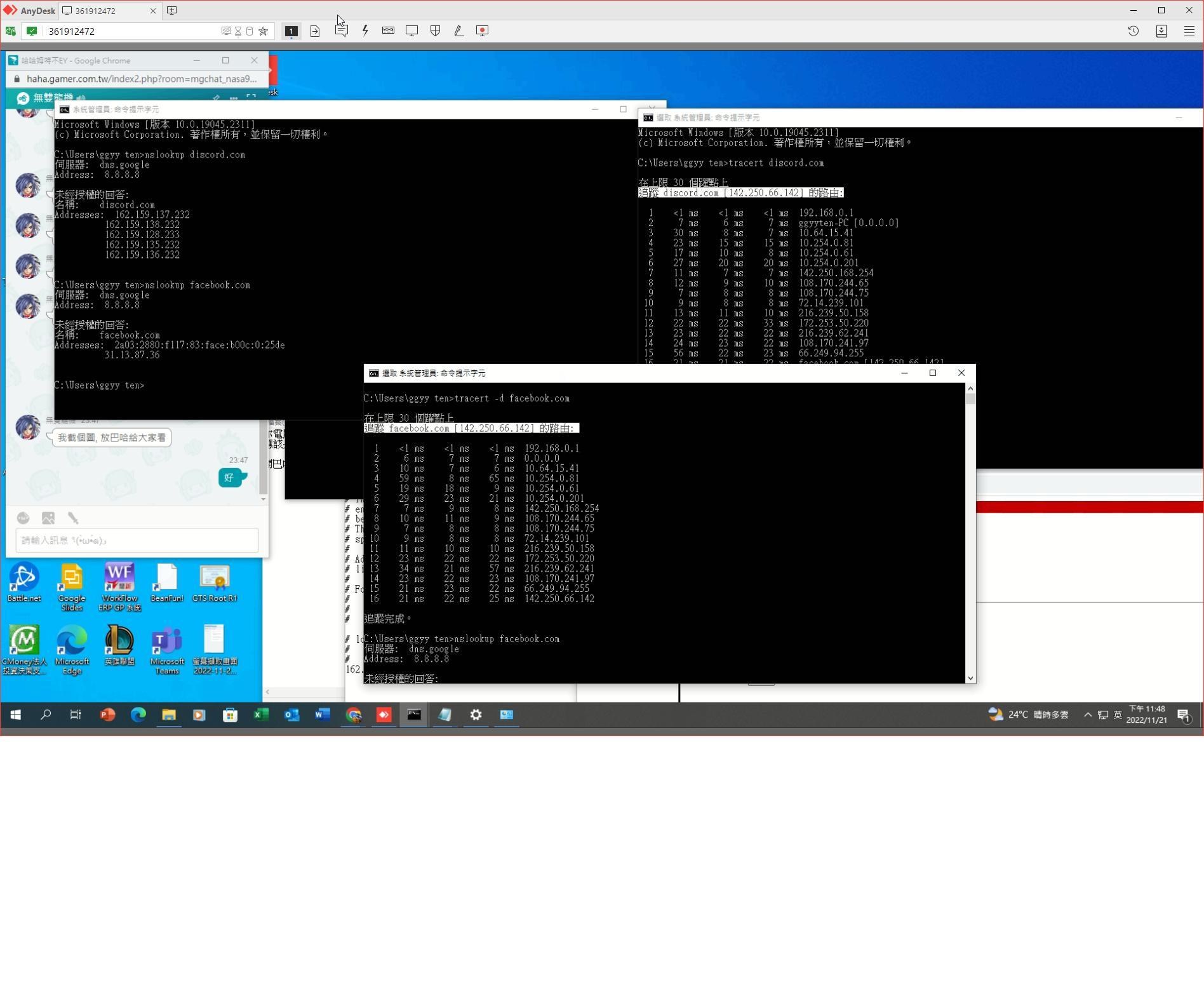Screen dimensions: 1204x1001
Task: Open AnyDesk downloads address book icon
Action: click(x=1161, y=30)
